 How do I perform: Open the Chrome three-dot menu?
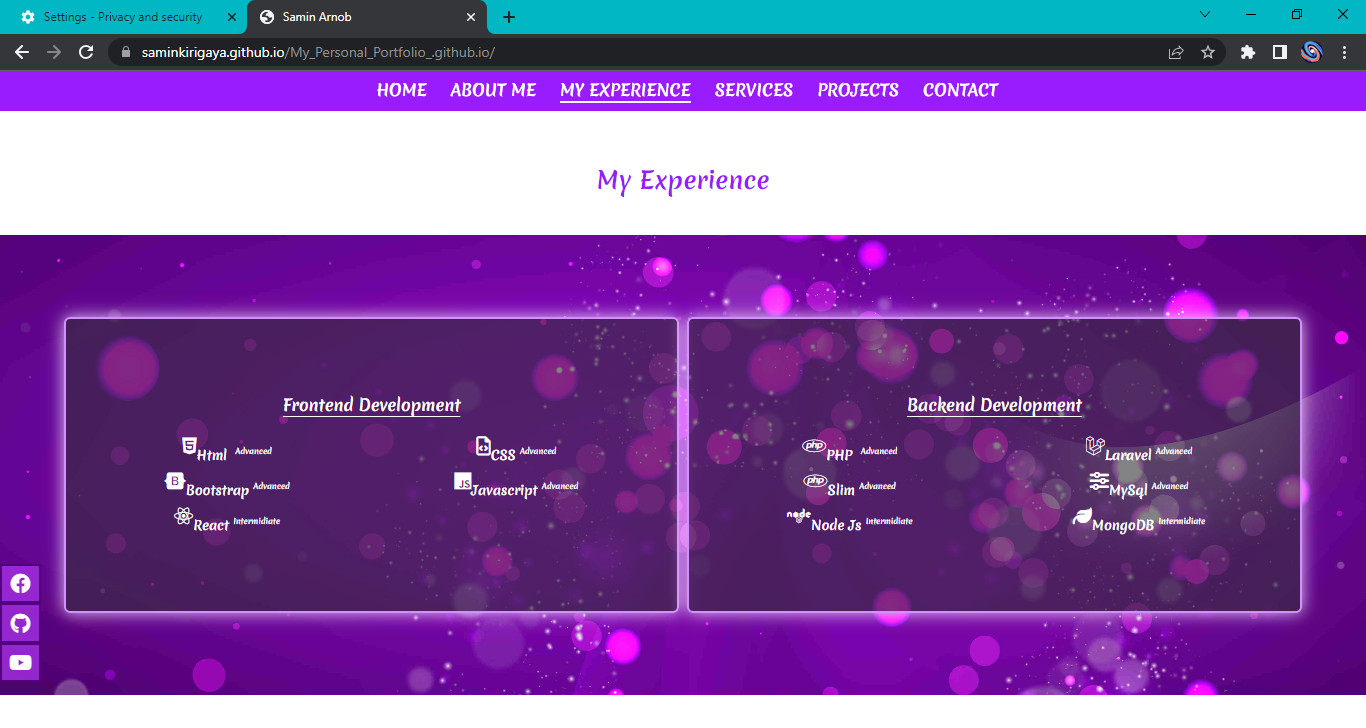(x=1345, y=52)
